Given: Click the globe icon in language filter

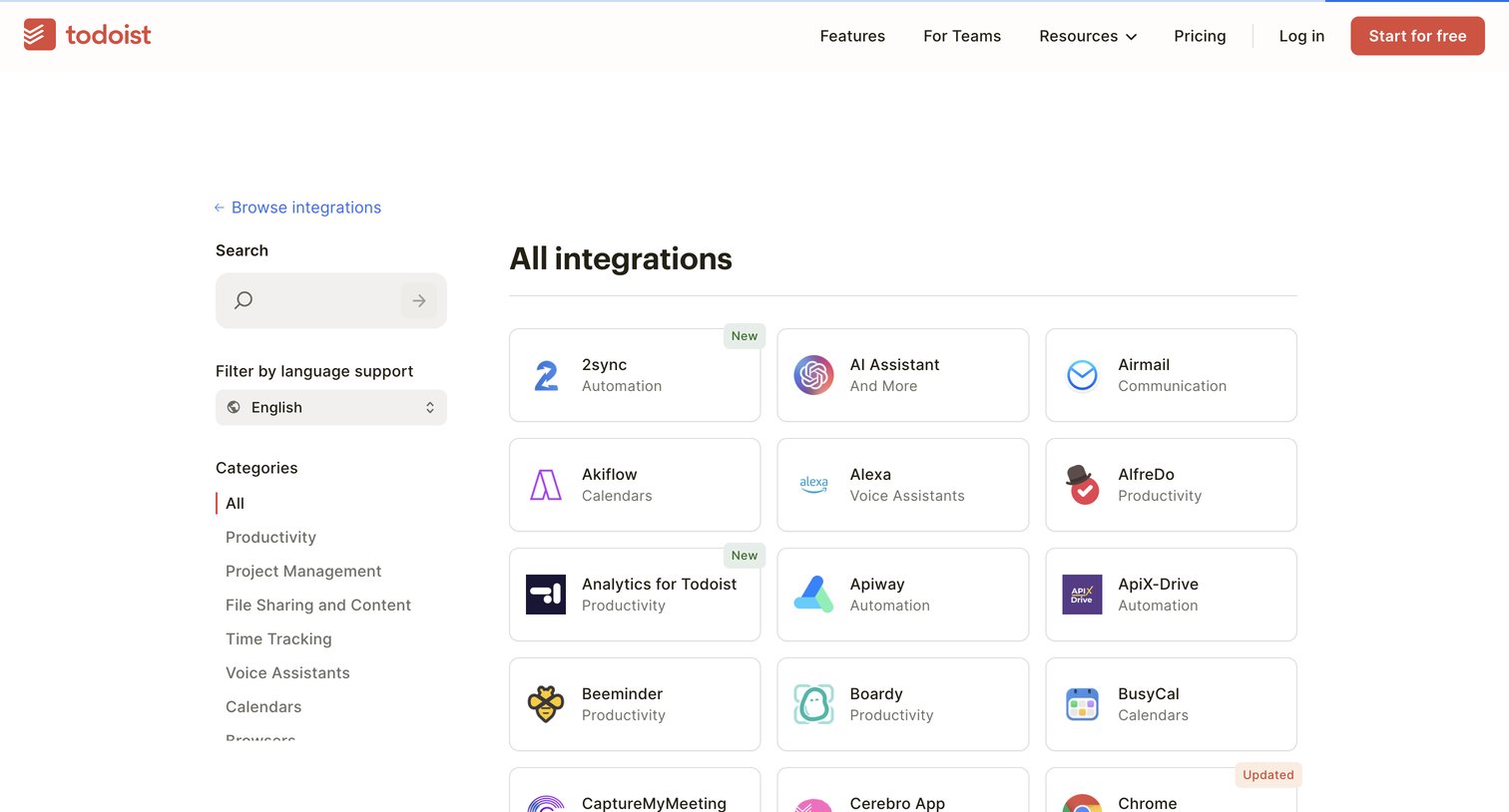Looking at the screenshot, I should click(x=234, y=407).
